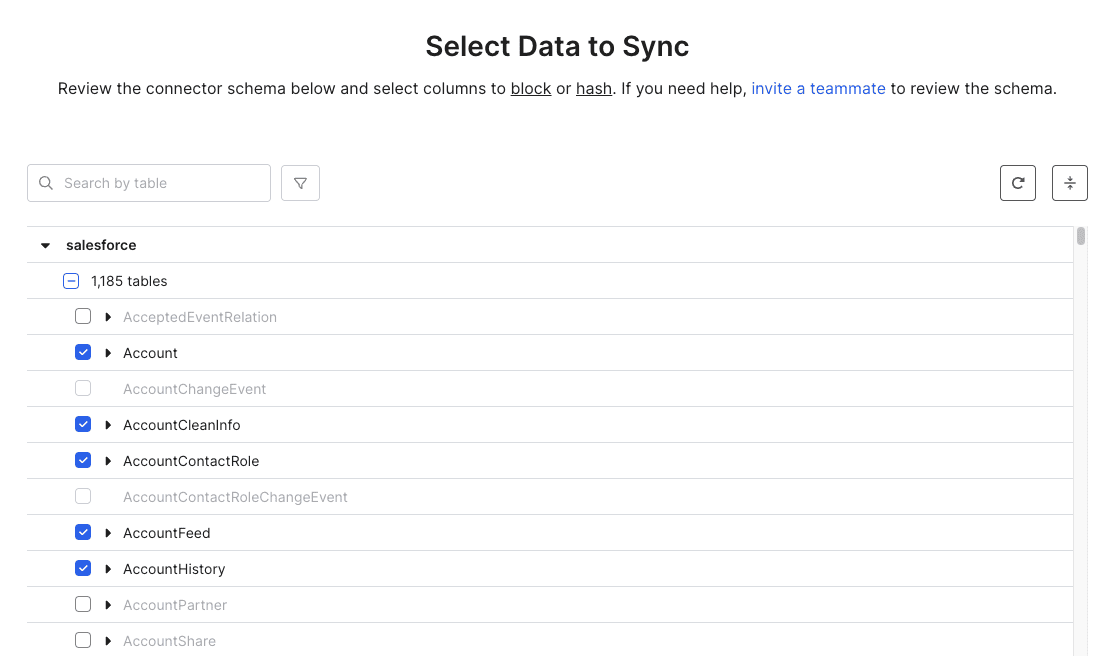The image size is (1103, 656).
Task: Toggle the AccountChangeEvent checkbox
Action: pos(83,388)
